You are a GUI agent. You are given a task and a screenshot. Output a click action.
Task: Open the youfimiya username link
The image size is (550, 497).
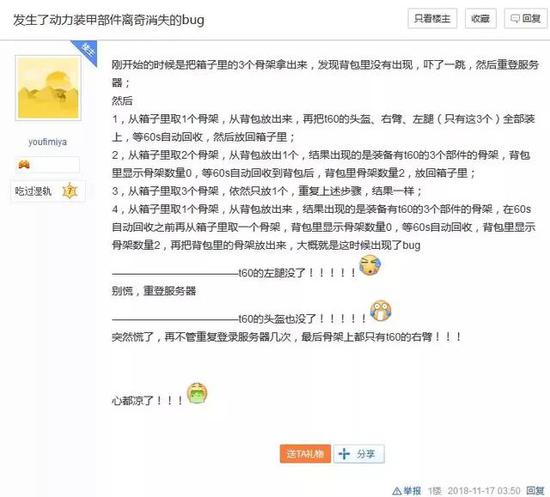click(47, 142)
